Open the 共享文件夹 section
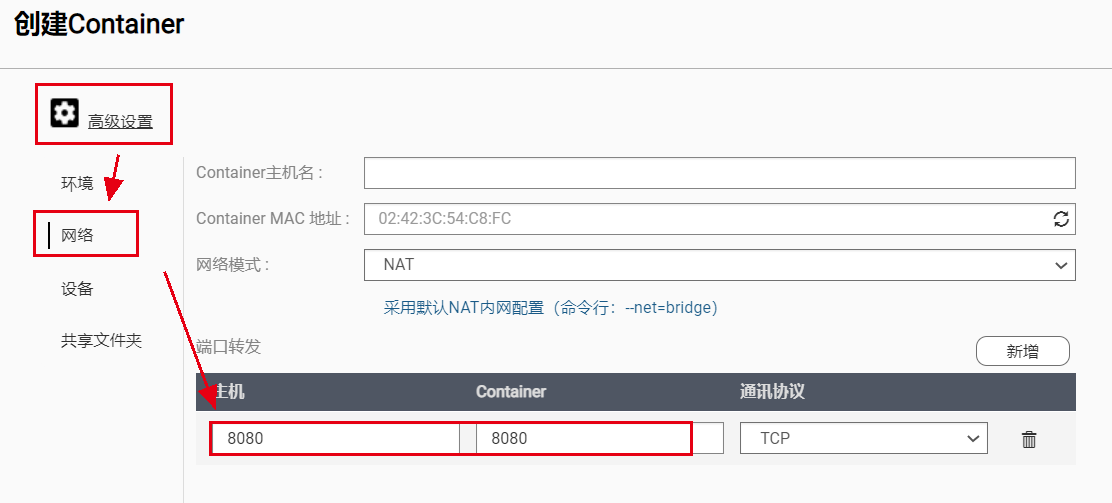 pos(101,341)
